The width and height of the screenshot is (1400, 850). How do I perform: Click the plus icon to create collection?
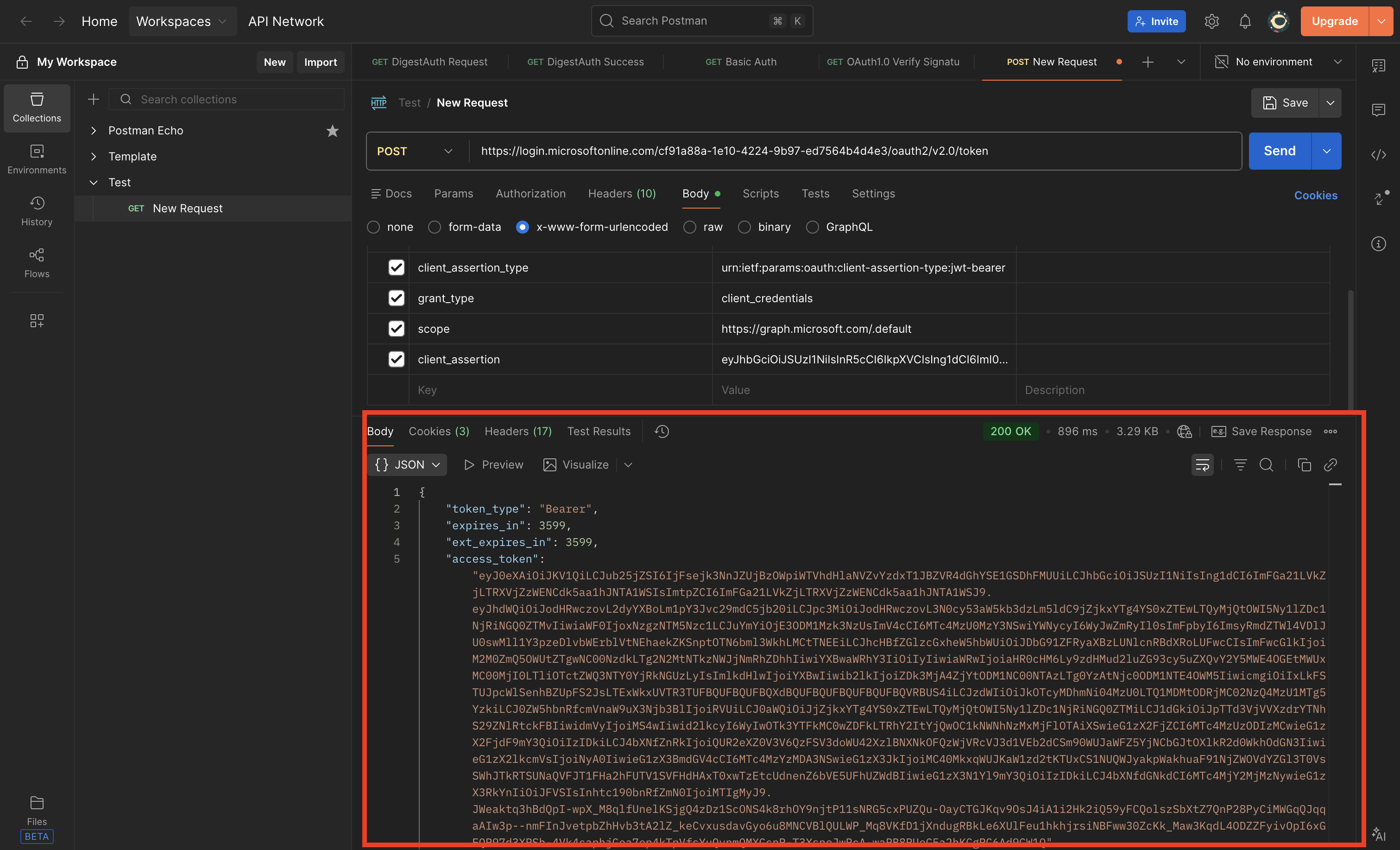click(93, 100)
